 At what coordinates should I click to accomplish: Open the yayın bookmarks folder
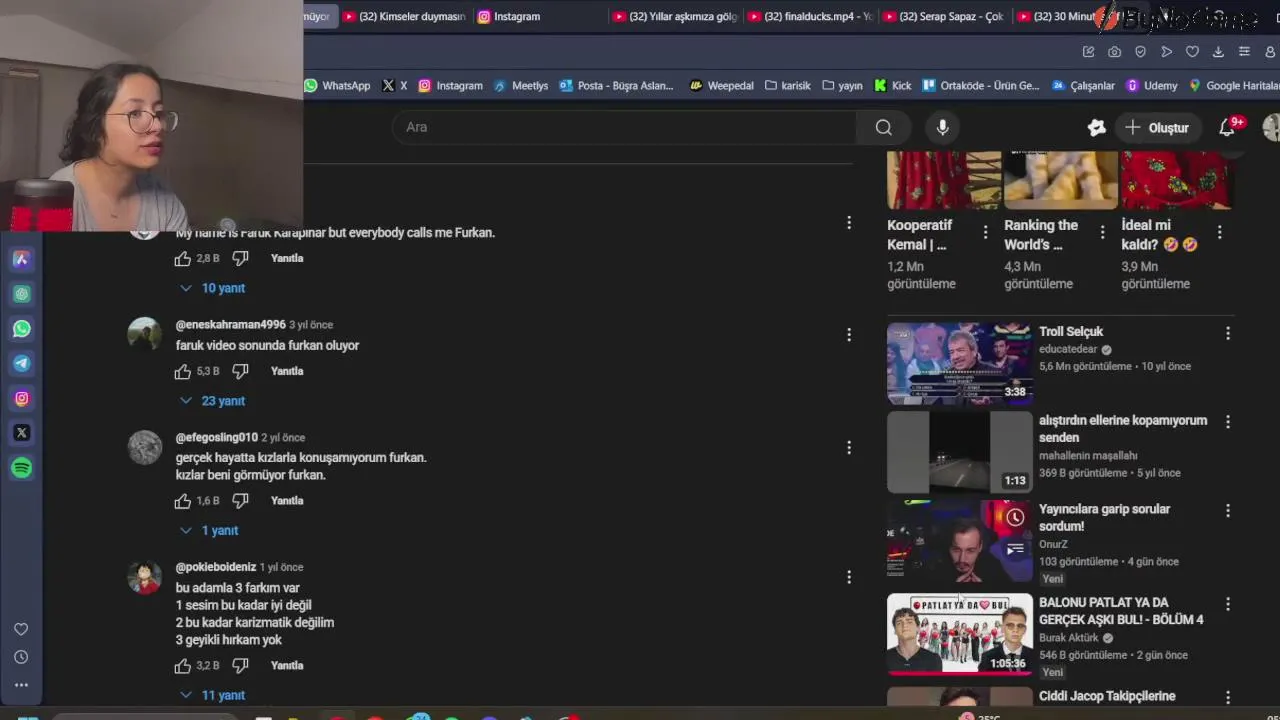tap(842, 86)
